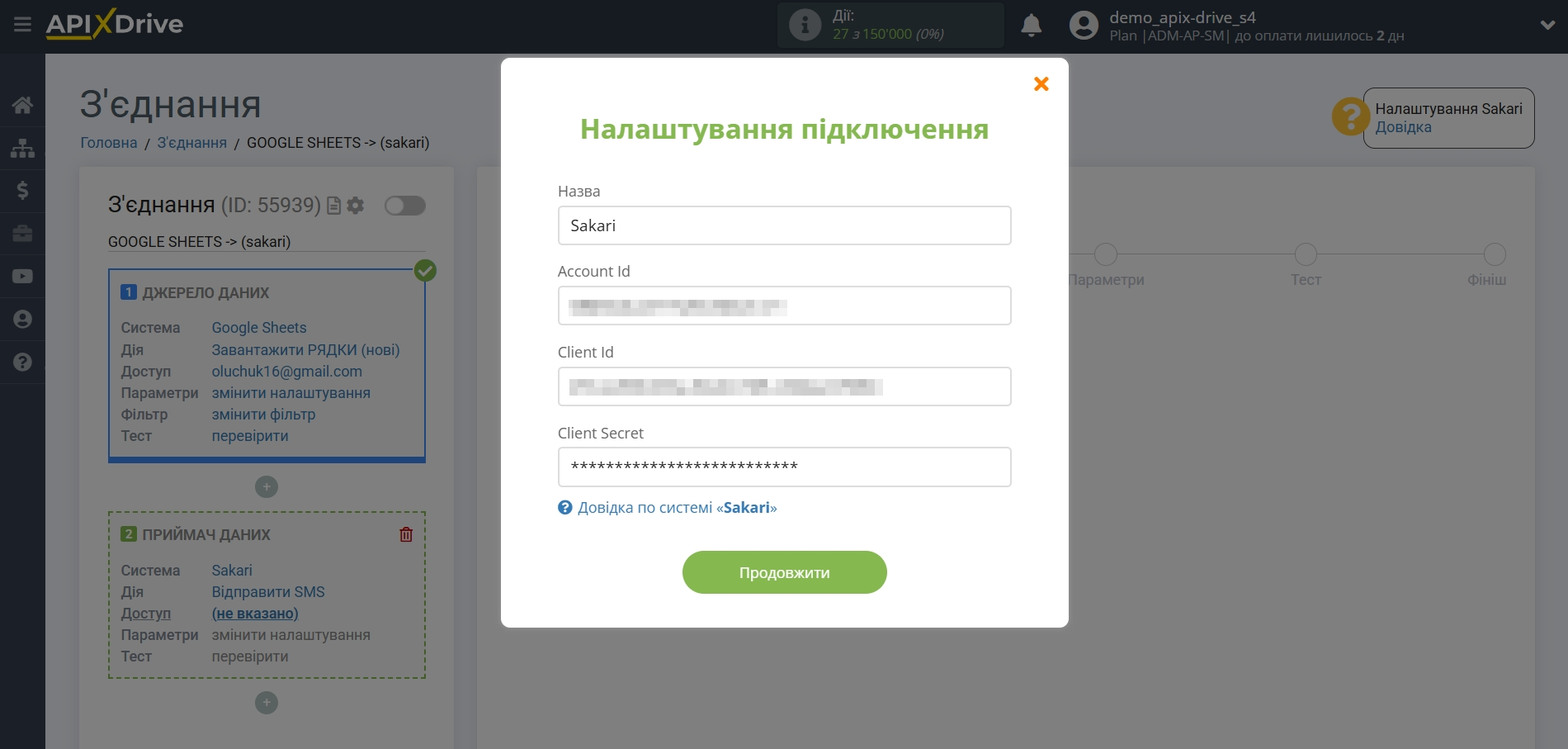Screen dimensions: 1568x749
Task: Open the Відправити SMS action link
Action: pyautogui.click(x=268, y=592)
